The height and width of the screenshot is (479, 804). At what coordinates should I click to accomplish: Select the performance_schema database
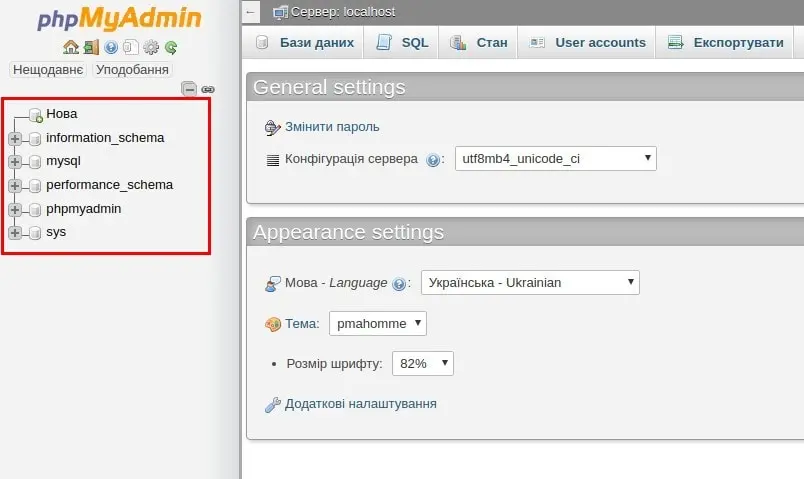[109, 185]
